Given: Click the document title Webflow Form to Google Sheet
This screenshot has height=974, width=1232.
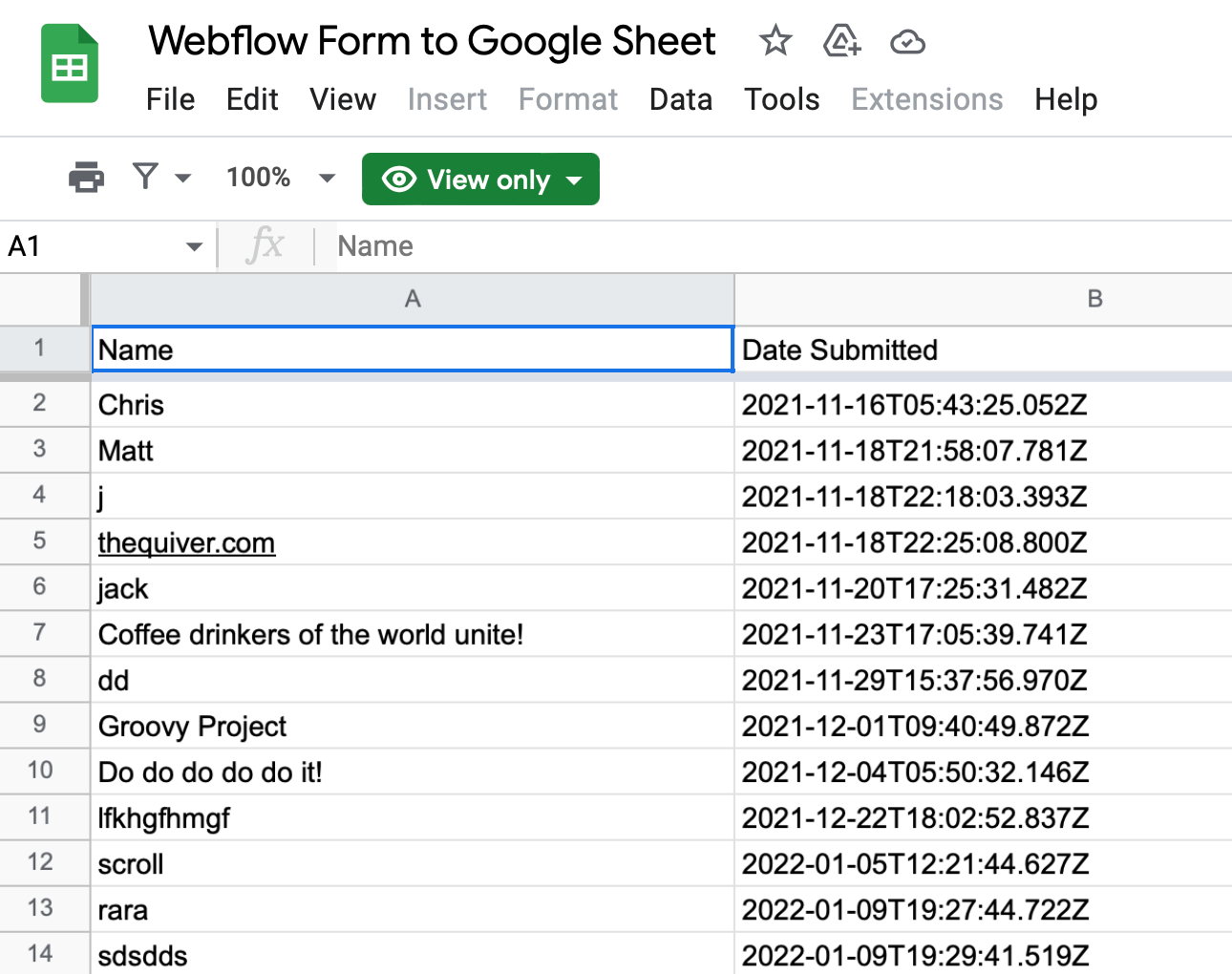Looking at the screenshot, I should (x=432, y=41).
